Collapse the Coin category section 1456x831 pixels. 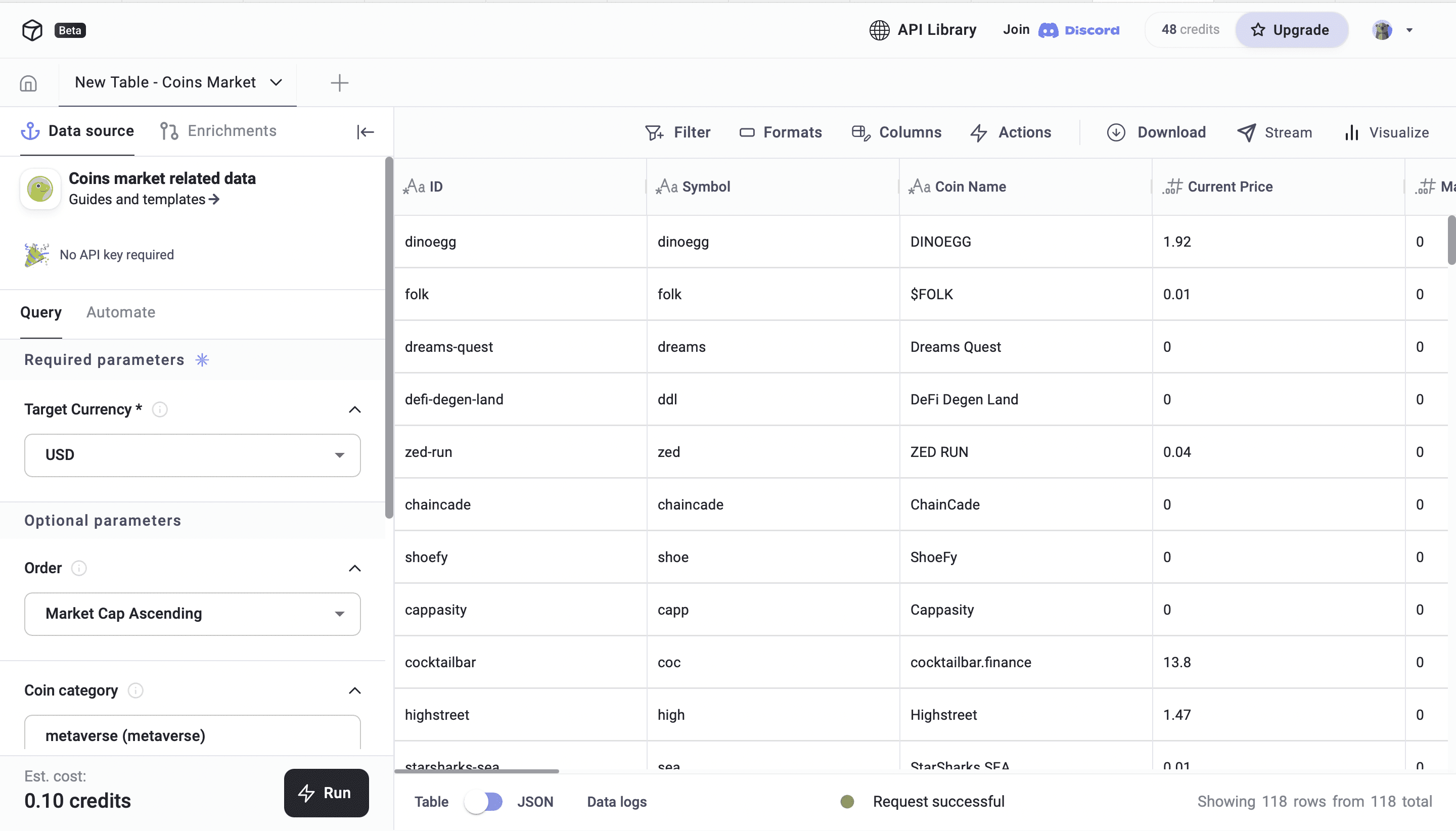coord(354,690)
